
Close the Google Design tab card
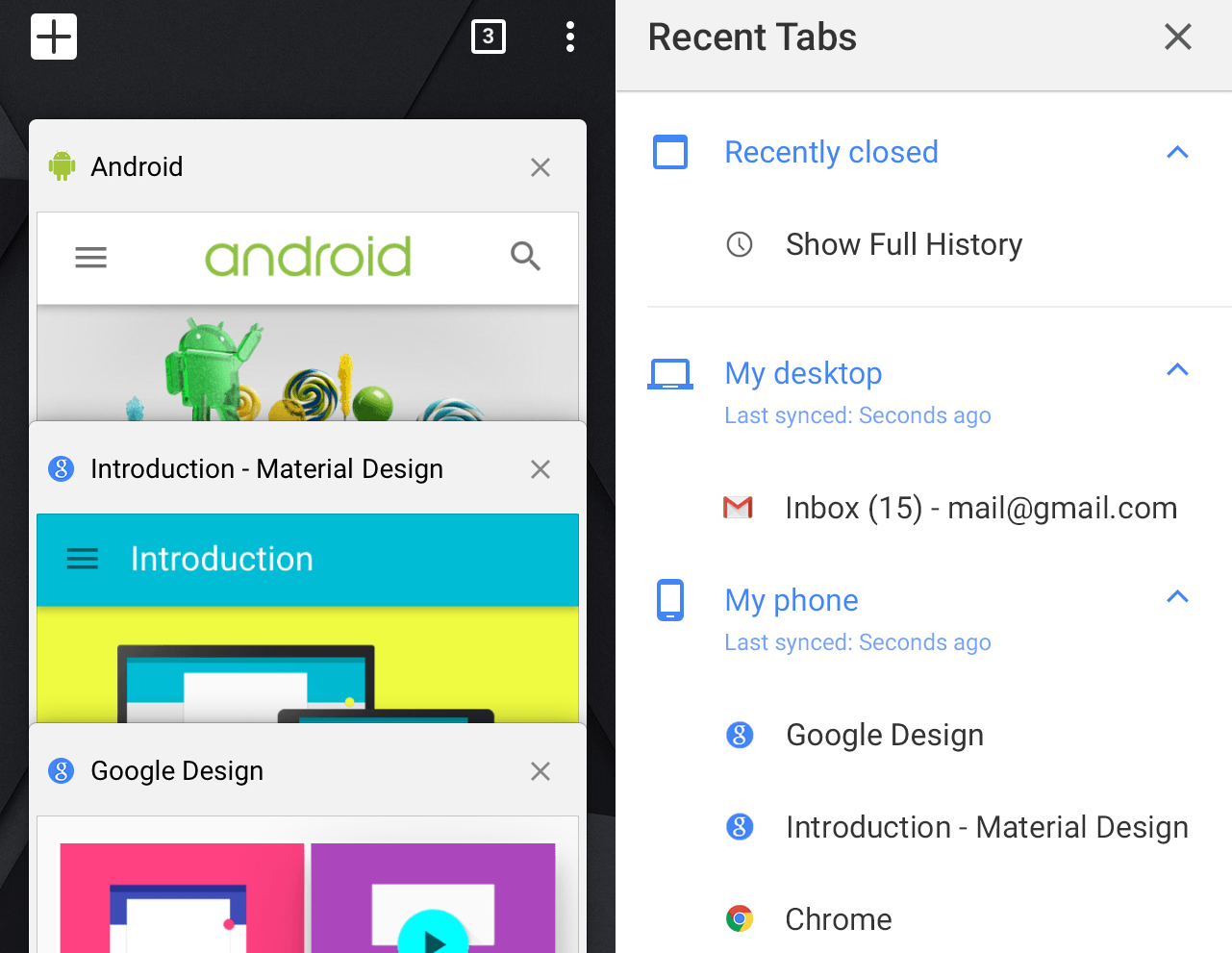tap(541, 771)
